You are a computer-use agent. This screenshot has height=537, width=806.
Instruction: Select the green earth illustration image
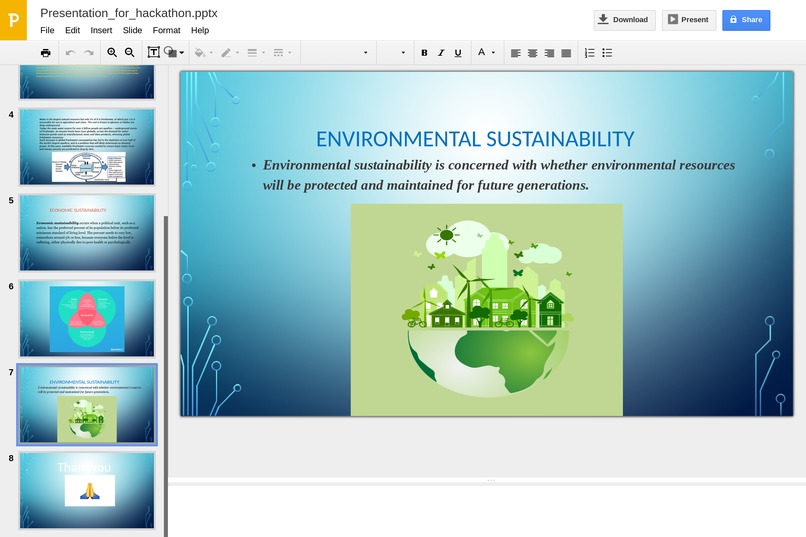487,310
